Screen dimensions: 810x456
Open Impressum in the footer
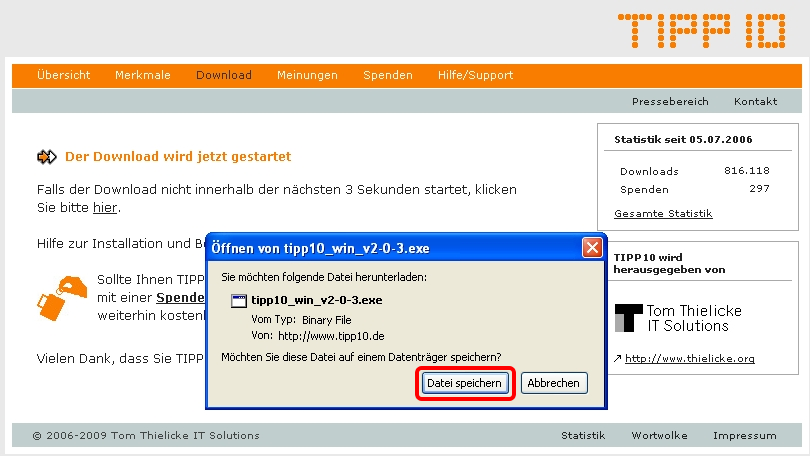tap(744, 436)
